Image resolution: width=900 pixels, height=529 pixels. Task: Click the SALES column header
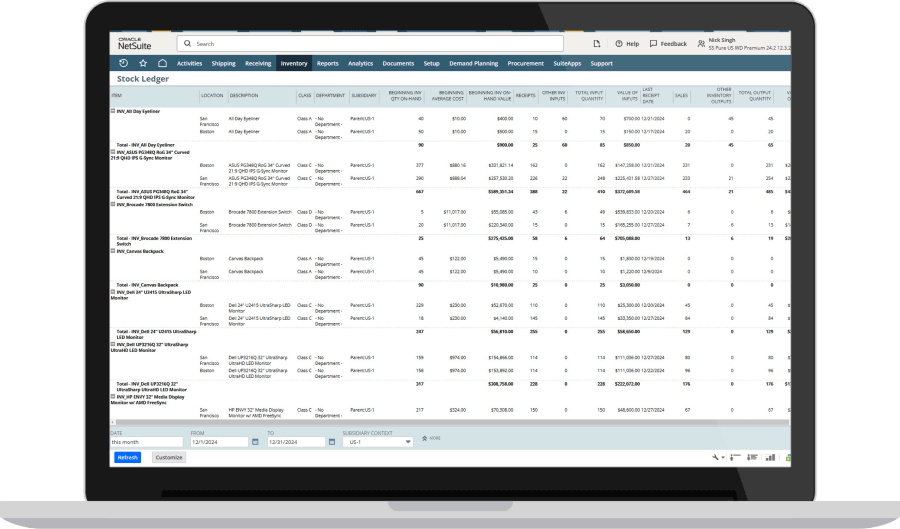(x=681, y=95)
